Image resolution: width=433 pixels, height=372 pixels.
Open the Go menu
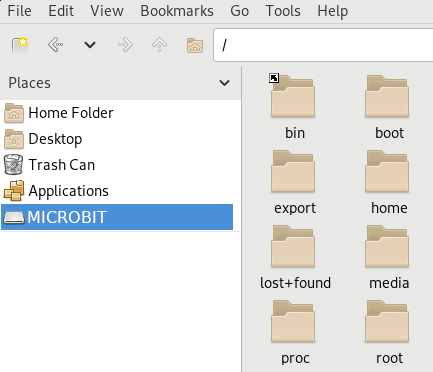point(239,11)
